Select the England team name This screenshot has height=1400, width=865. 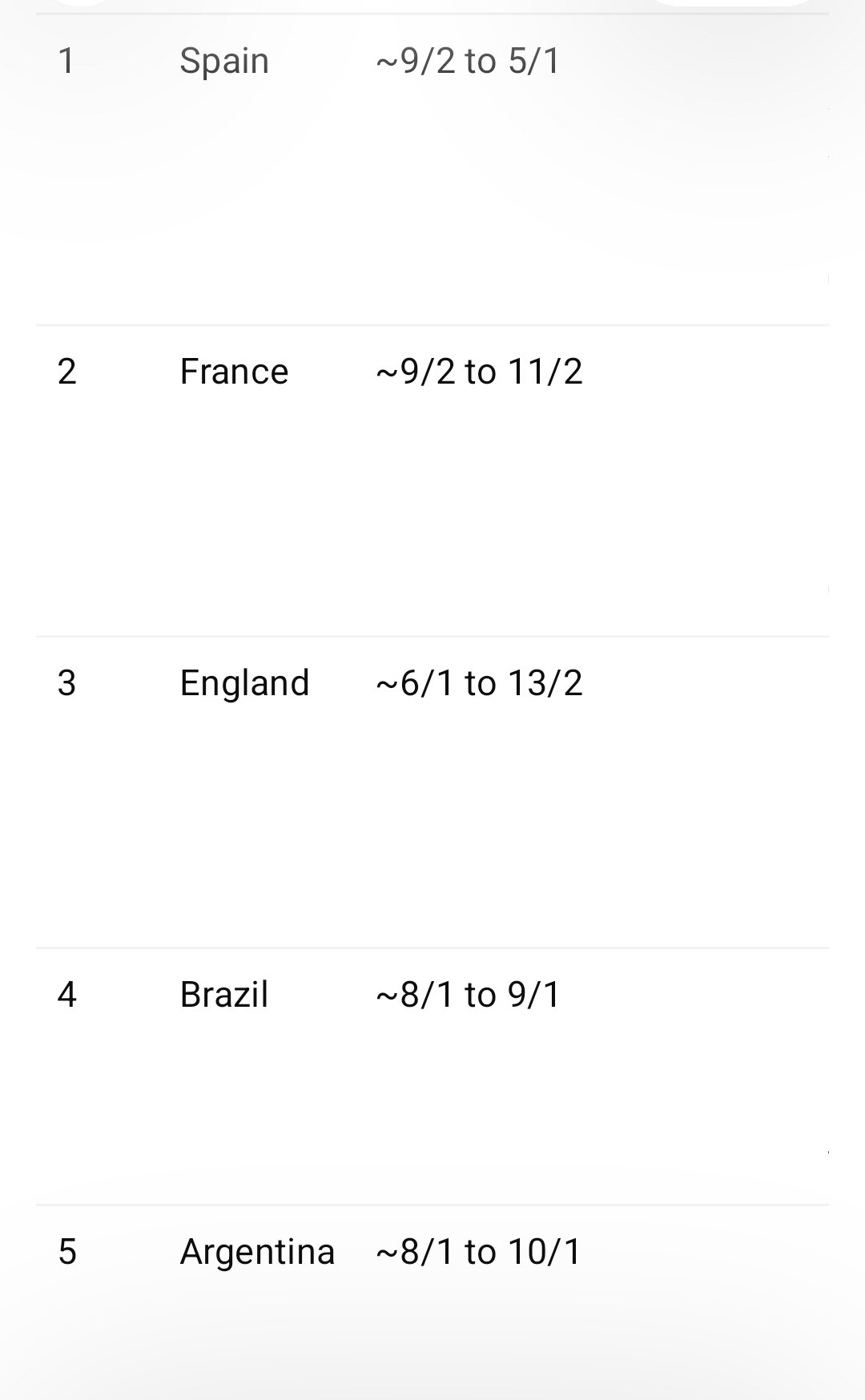click(x=244, y=683)
